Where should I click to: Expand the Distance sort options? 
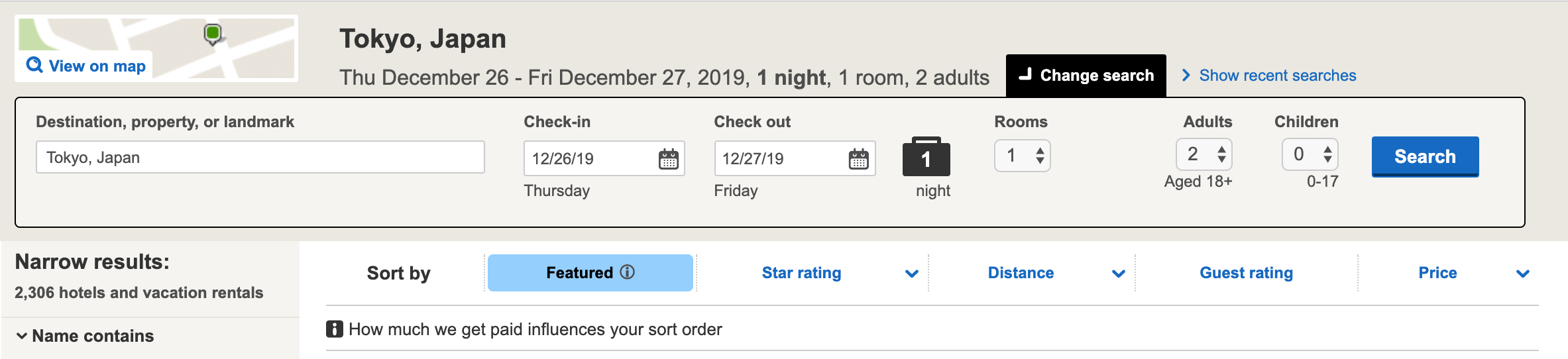click(1118, 274)
